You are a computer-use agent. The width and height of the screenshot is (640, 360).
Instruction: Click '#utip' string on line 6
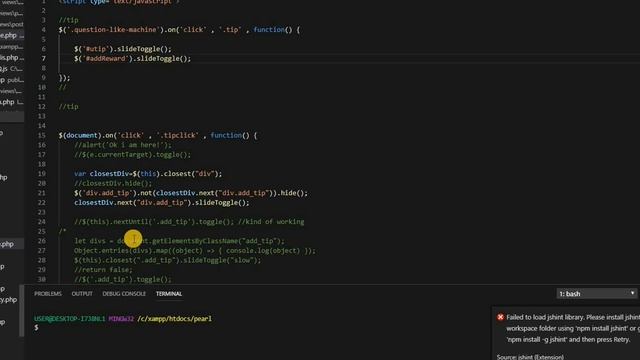point(96,49)
